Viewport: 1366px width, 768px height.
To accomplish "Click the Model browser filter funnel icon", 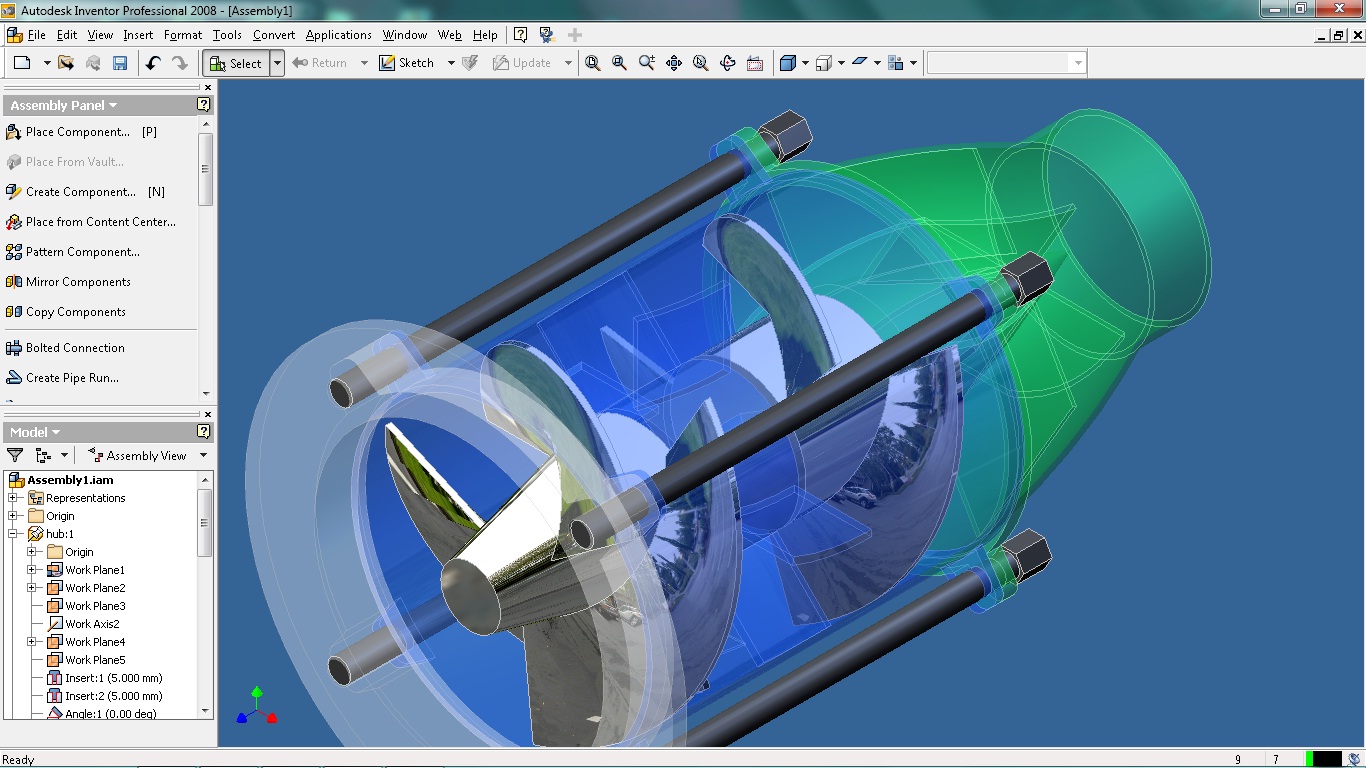I will pos(15,455).
